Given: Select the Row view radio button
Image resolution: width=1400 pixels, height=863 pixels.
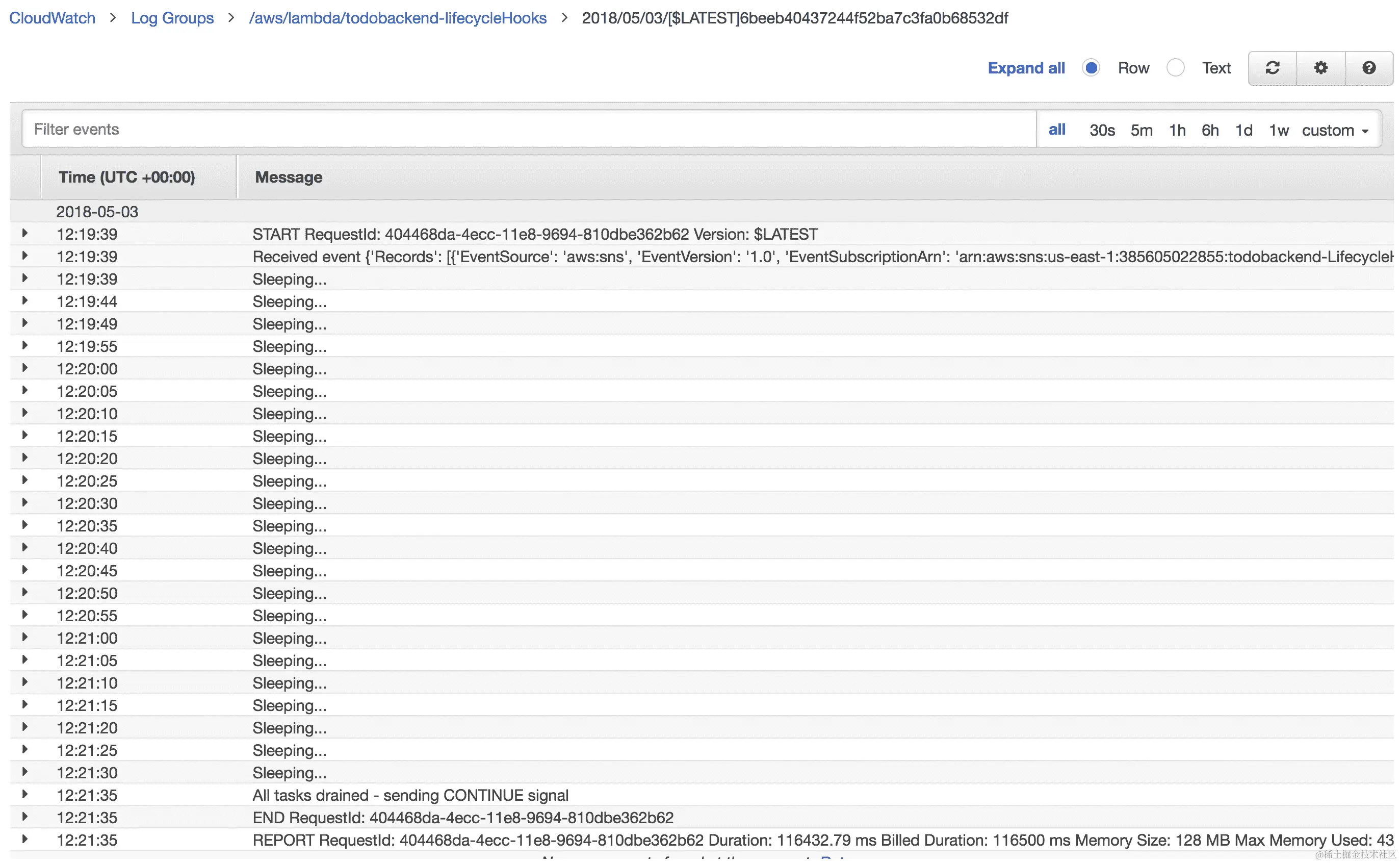Looking at the screenshot, I should [x=1091, y=68].
